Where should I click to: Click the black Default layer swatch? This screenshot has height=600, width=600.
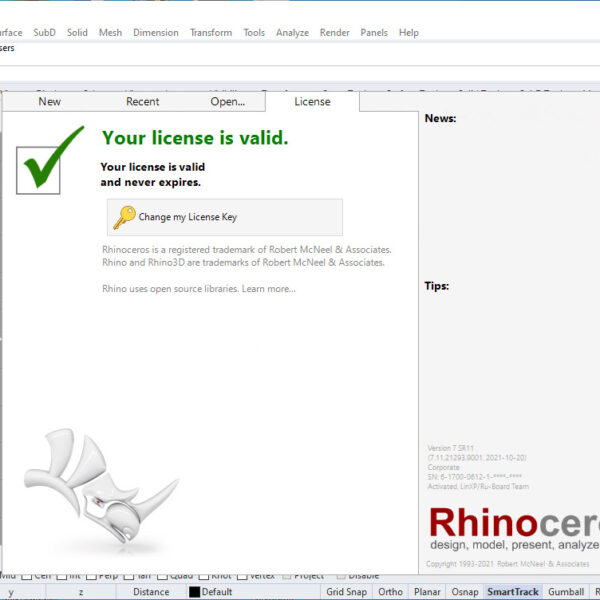pos(194,592)
